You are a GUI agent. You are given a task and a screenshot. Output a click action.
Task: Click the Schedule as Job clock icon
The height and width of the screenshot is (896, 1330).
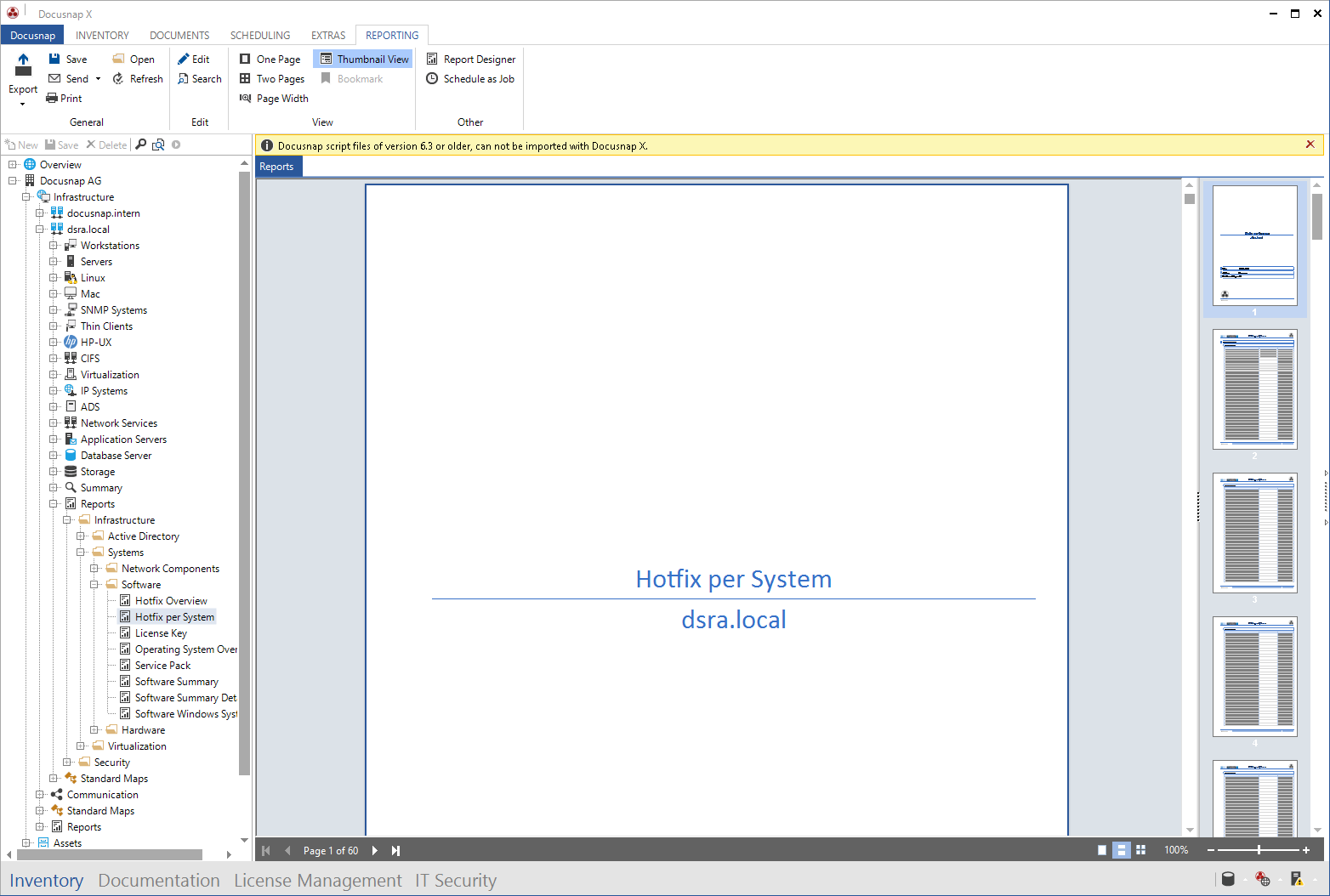(x=432, y=78)
